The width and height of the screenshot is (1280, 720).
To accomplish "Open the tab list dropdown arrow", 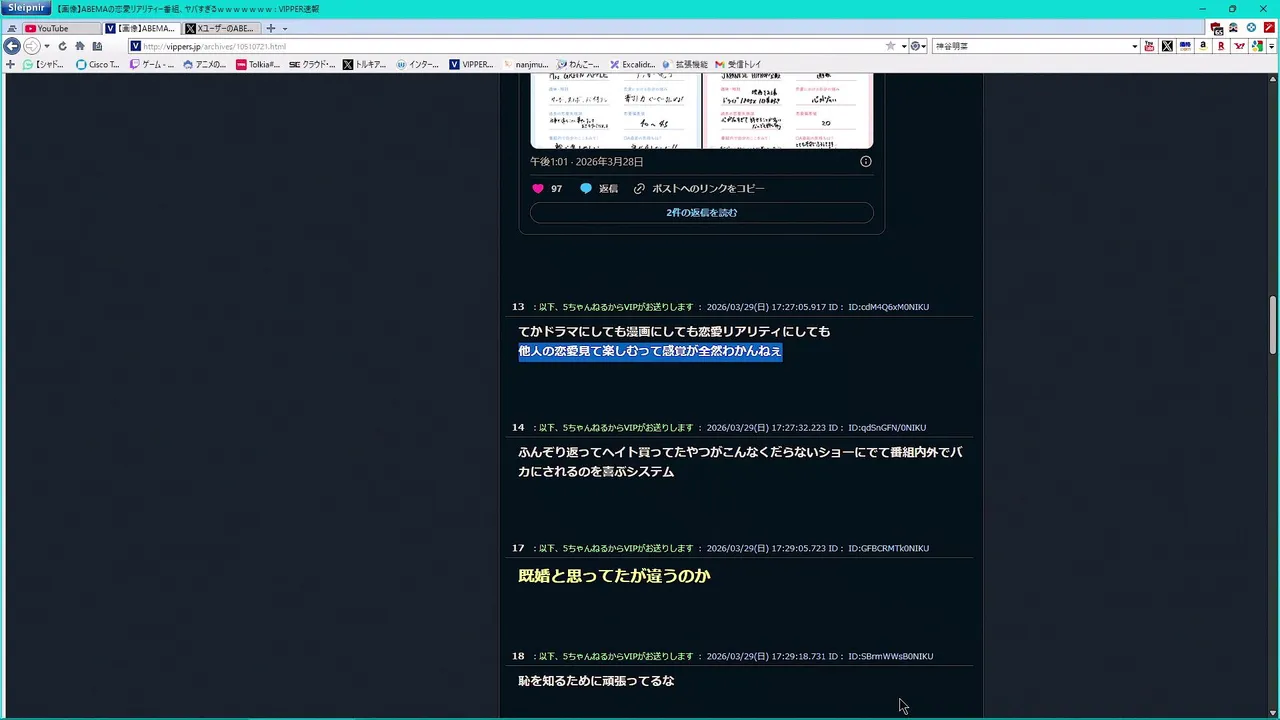I will (285, 29).
